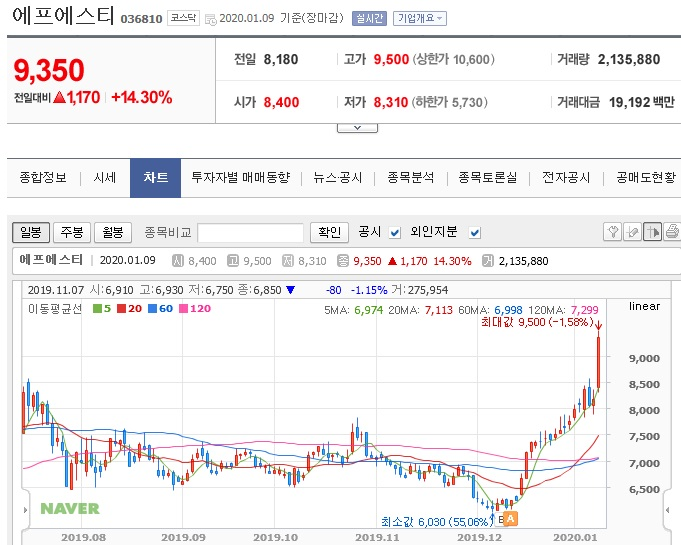Expand the quote details chevron

357,128
